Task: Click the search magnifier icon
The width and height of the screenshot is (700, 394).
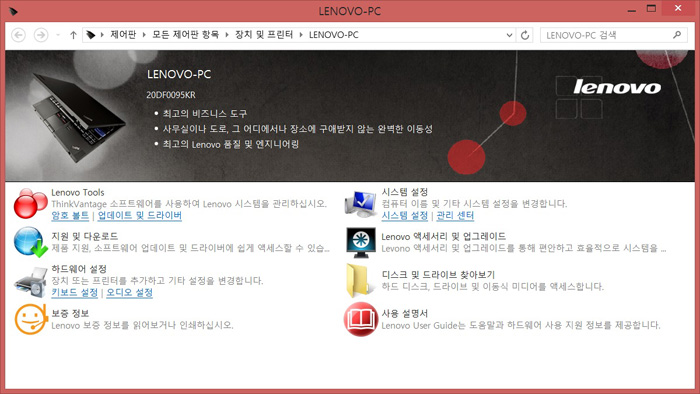Action: point(677,34)
